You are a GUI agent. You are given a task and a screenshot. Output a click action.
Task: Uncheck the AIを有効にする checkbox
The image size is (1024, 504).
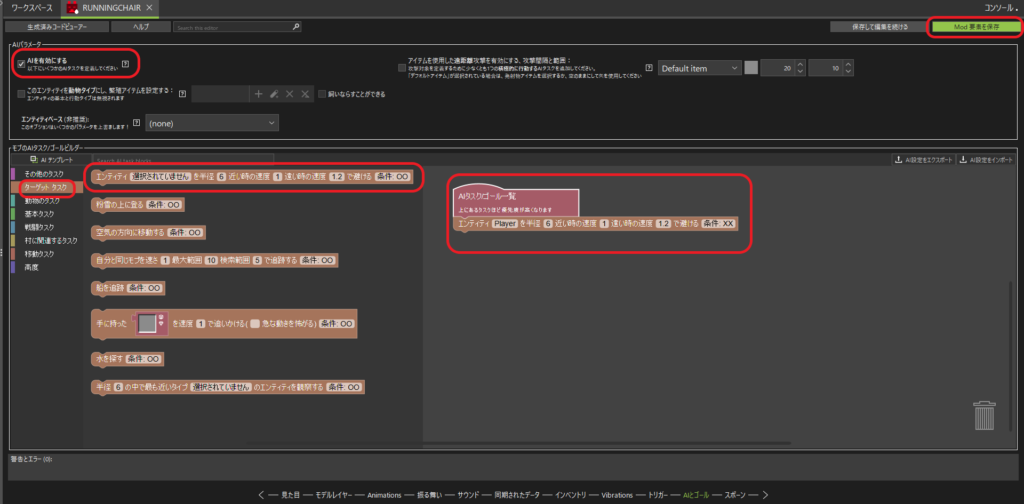[21, 64]
